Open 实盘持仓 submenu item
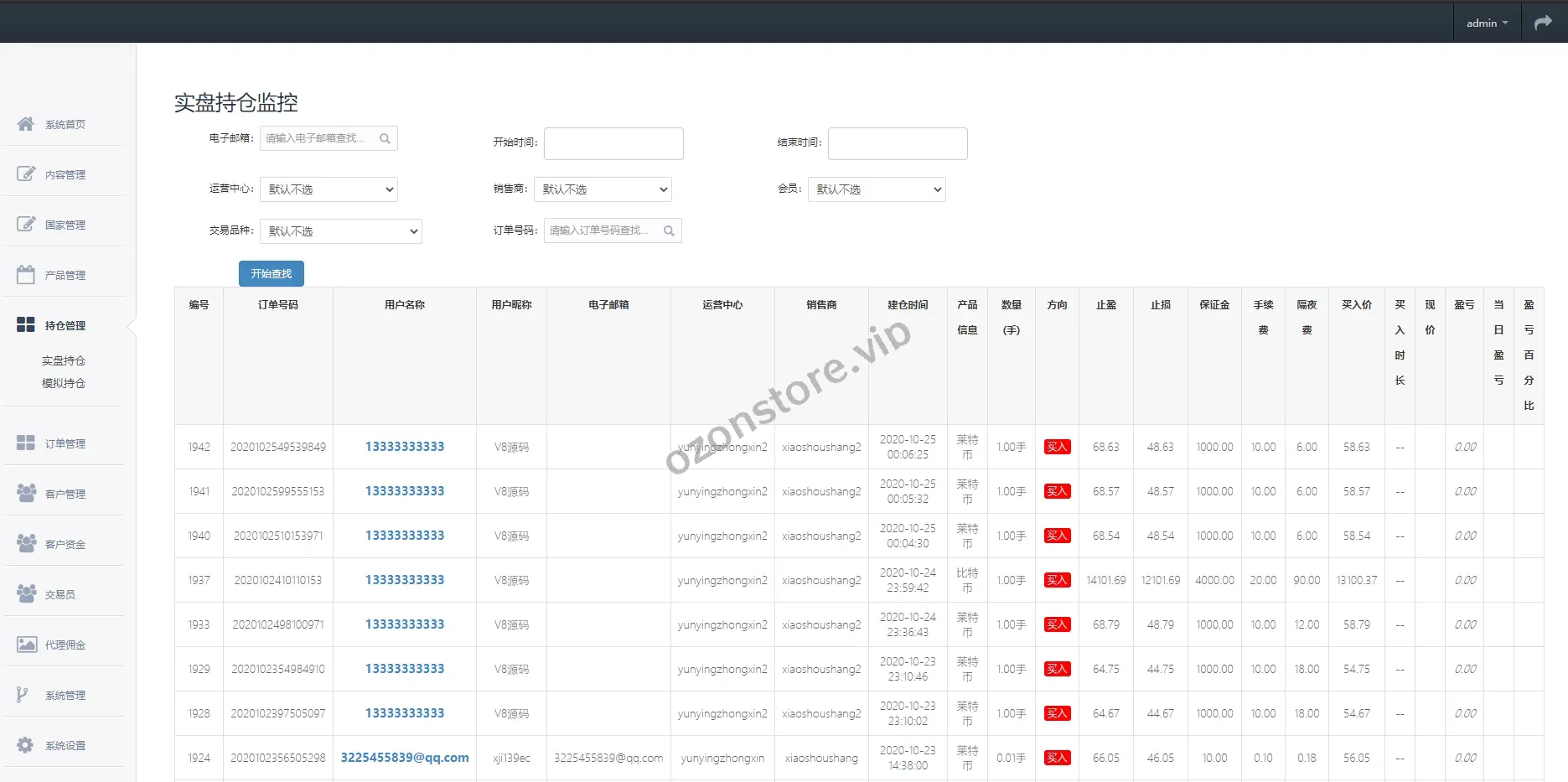The width and height of the screenshot is (1568, 782). point(64,360)
